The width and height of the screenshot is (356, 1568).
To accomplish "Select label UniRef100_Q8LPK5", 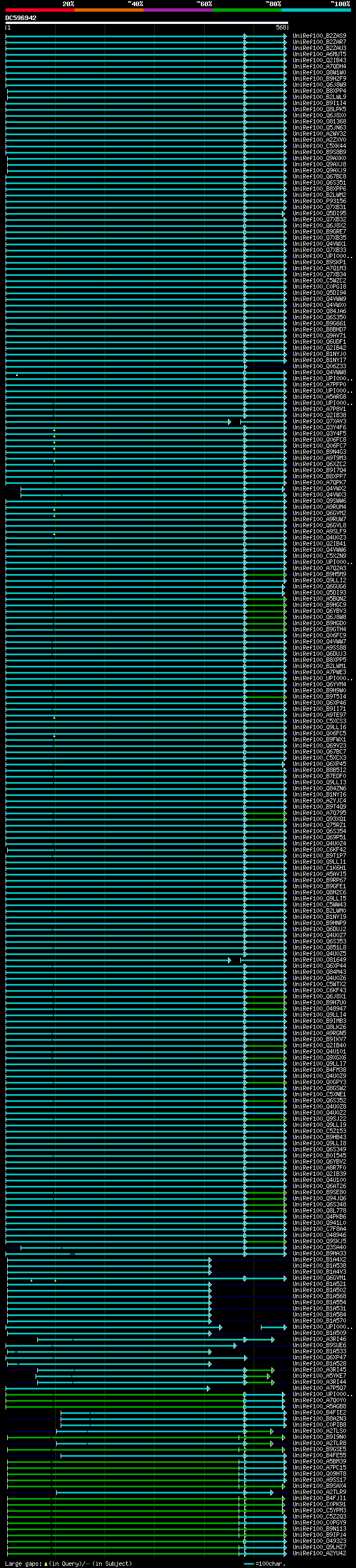I will 319,110.
